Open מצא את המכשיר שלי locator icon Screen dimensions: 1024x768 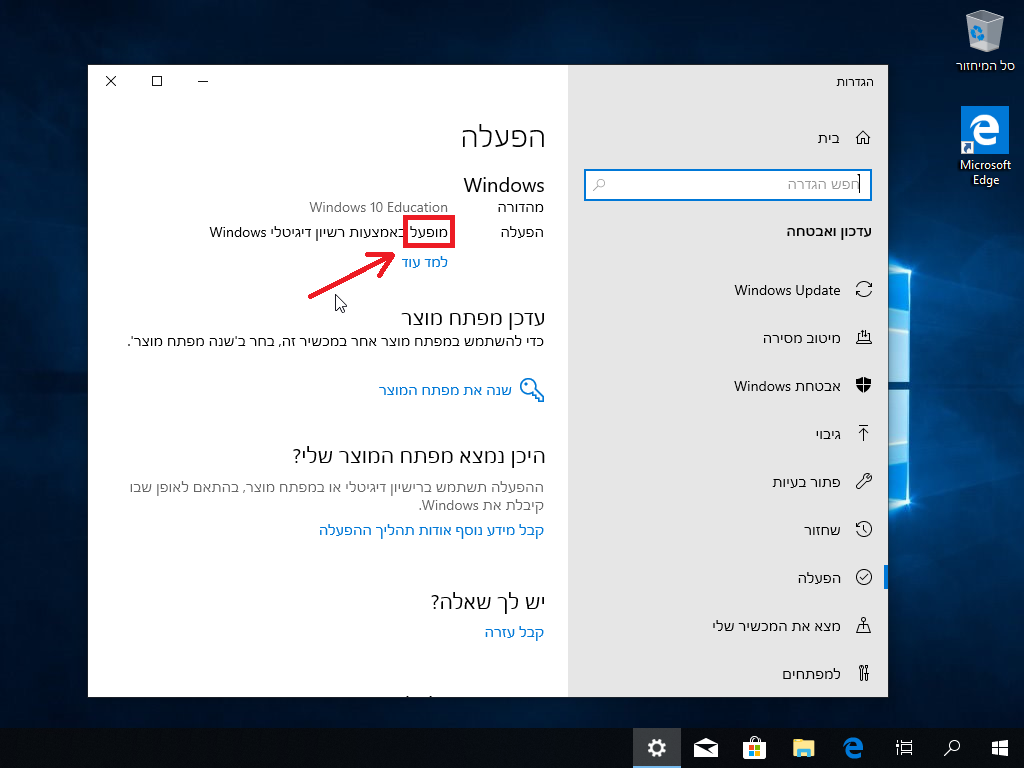click(x=863, y=626)
